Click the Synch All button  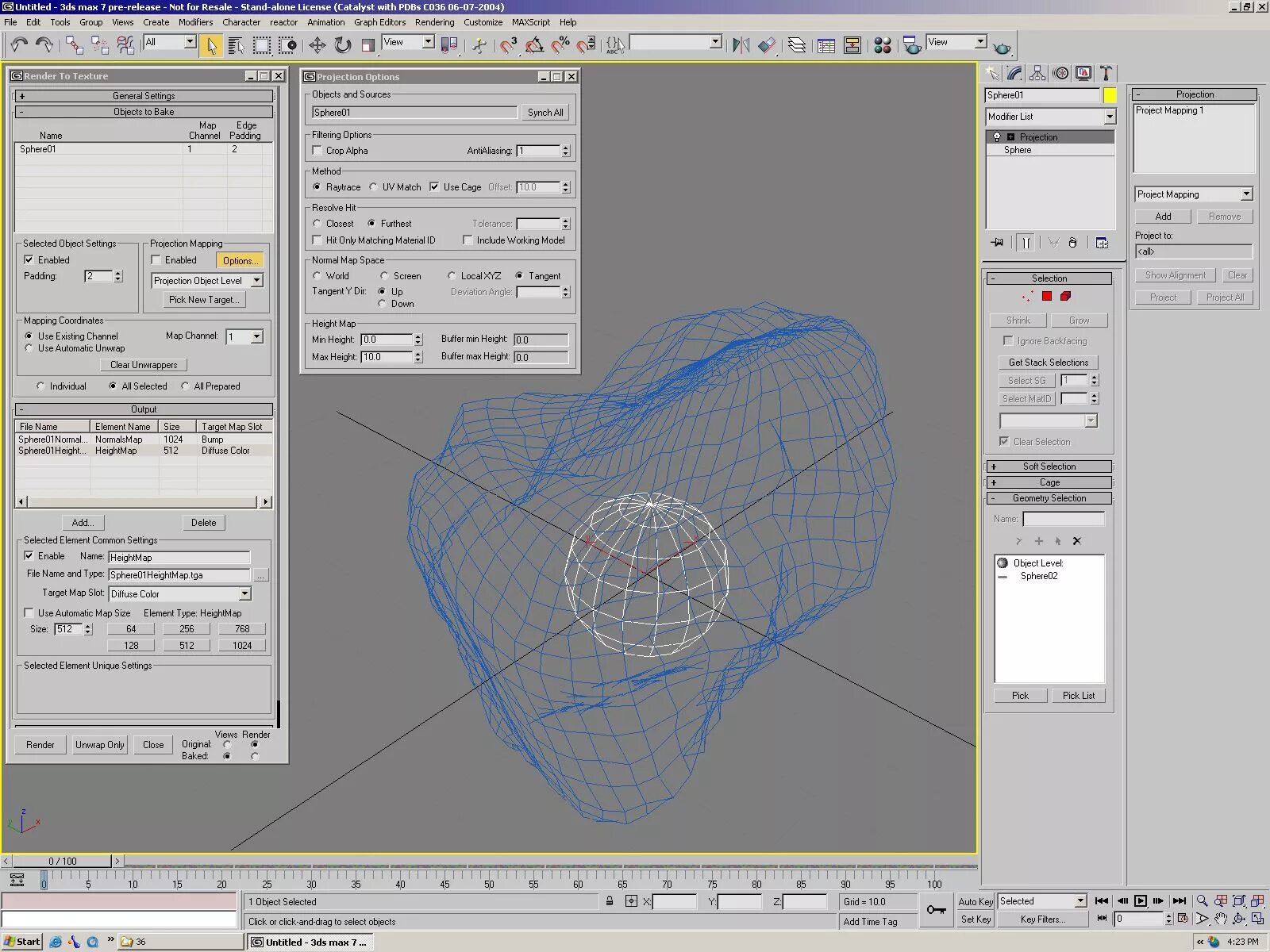point(545,112)
